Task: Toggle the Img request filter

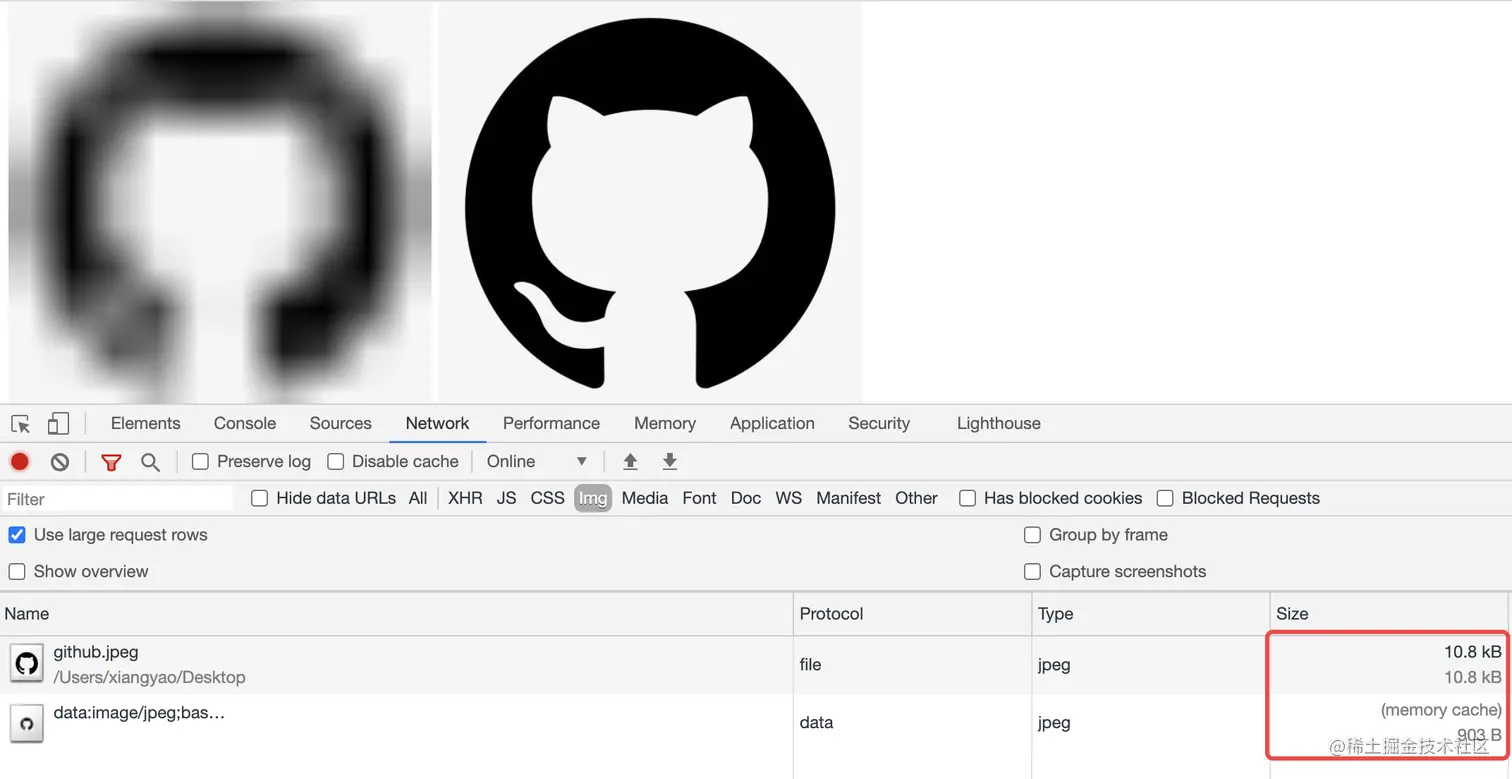Action: pyautogui.click(x=593, y=498)
